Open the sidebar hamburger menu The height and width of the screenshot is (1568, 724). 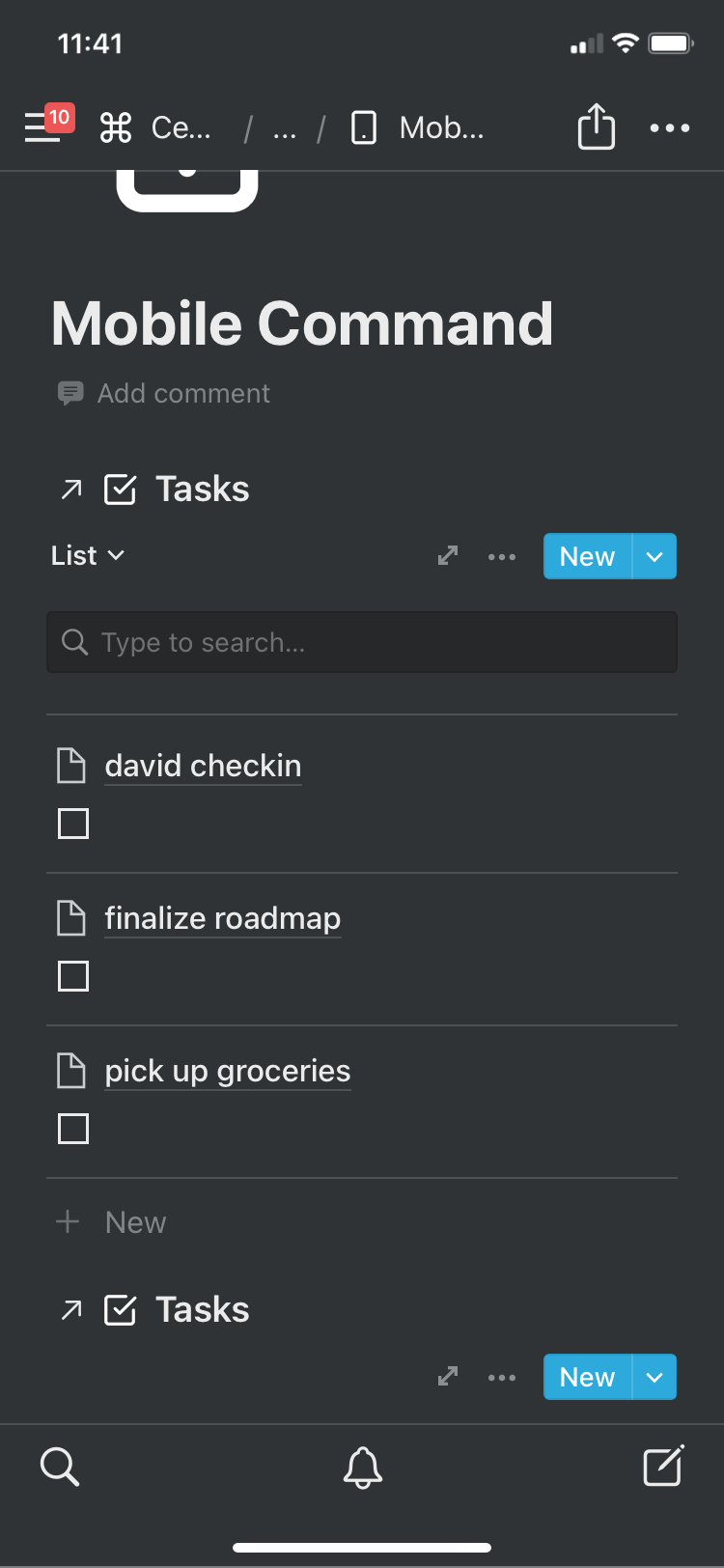(42, 127)
